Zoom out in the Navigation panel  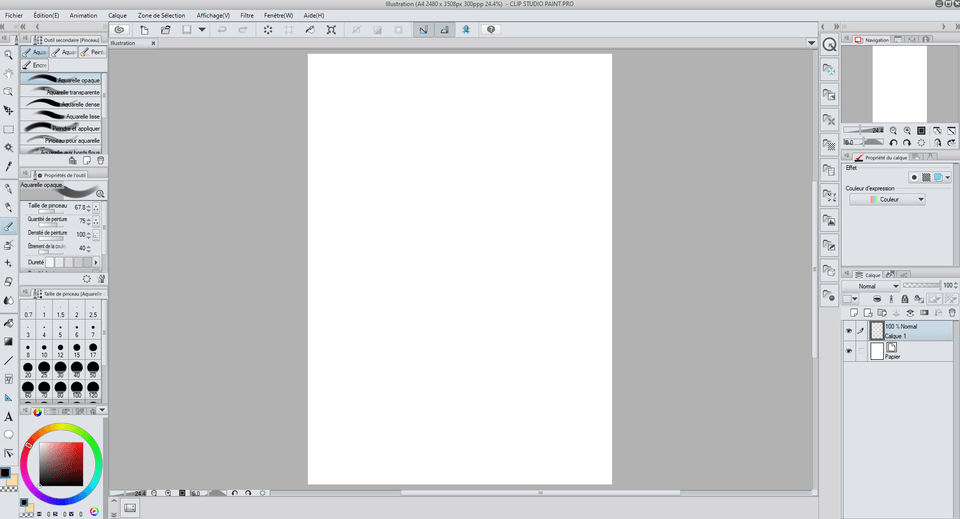coord(893,130)
